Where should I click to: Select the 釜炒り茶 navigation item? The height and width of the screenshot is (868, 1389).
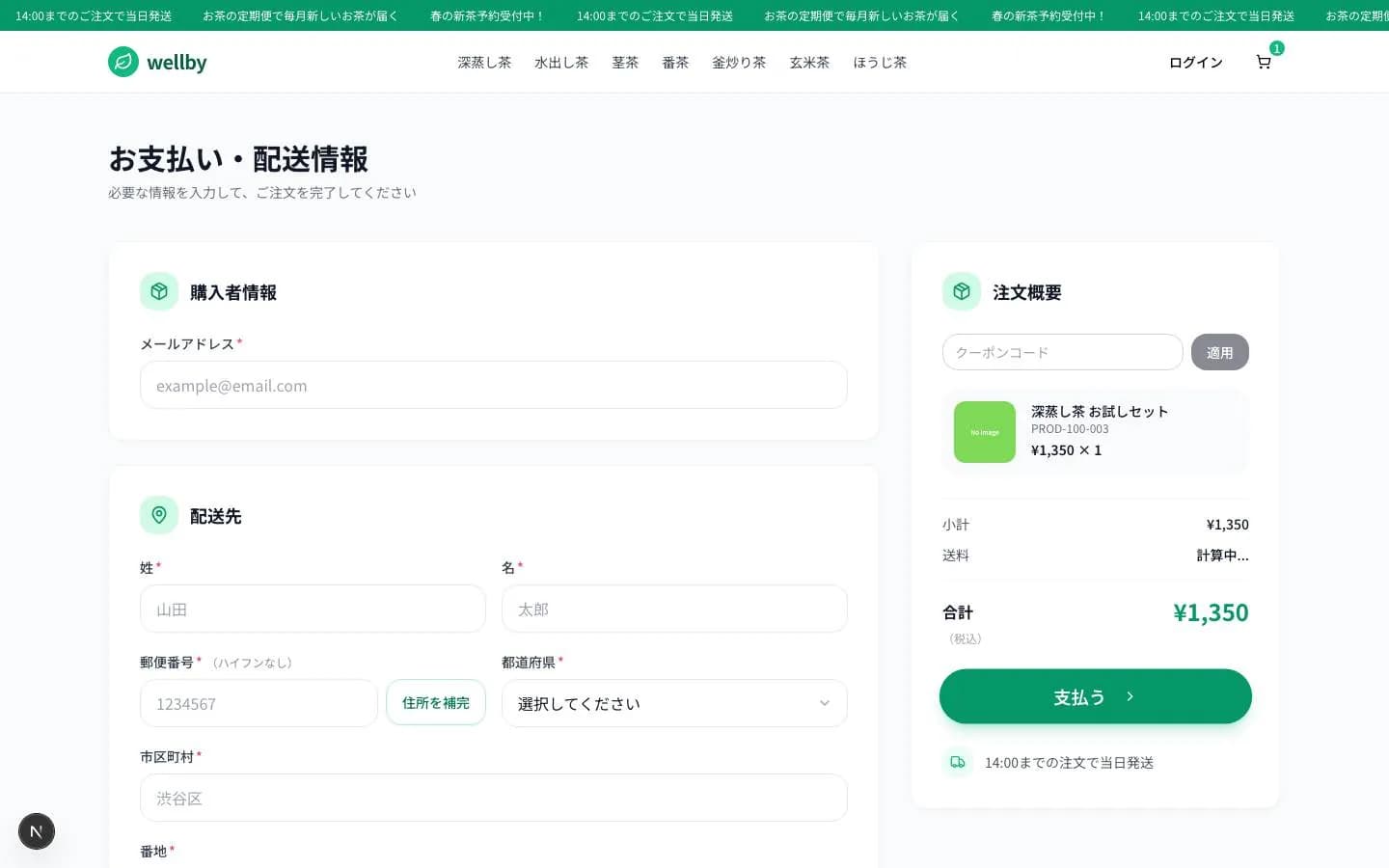(x=739, y=62)
